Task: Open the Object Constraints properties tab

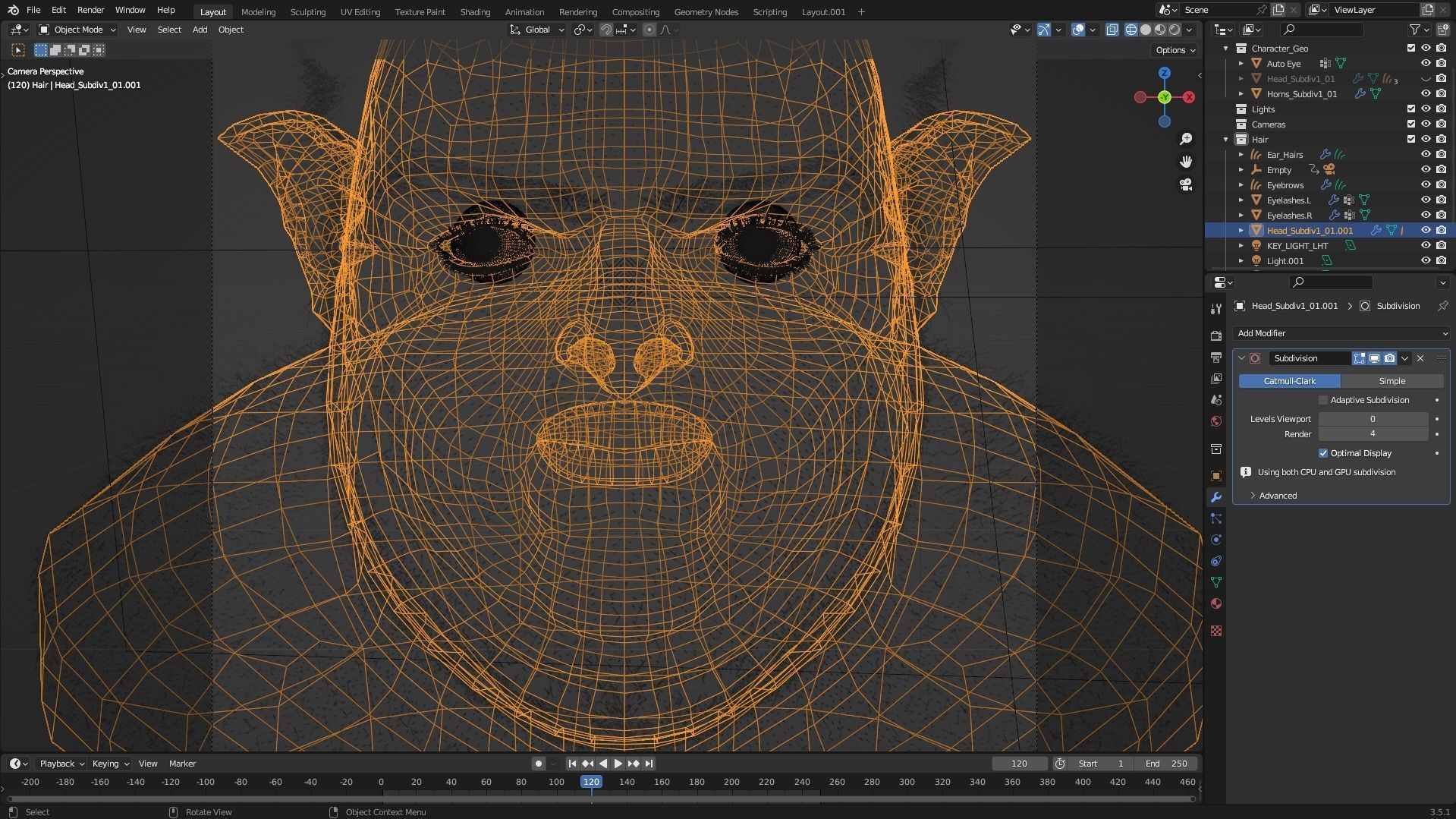Action: pos(1216,561)
